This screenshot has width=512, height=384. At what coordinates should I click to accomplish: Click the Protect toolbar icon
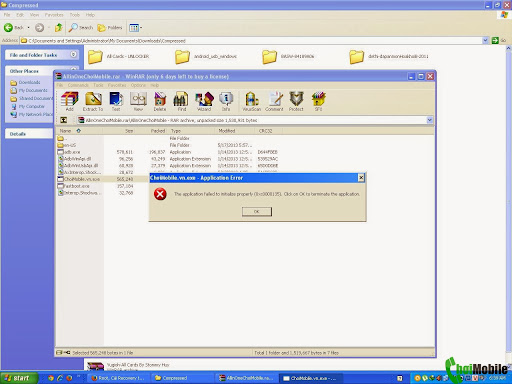tap(296, 101)
